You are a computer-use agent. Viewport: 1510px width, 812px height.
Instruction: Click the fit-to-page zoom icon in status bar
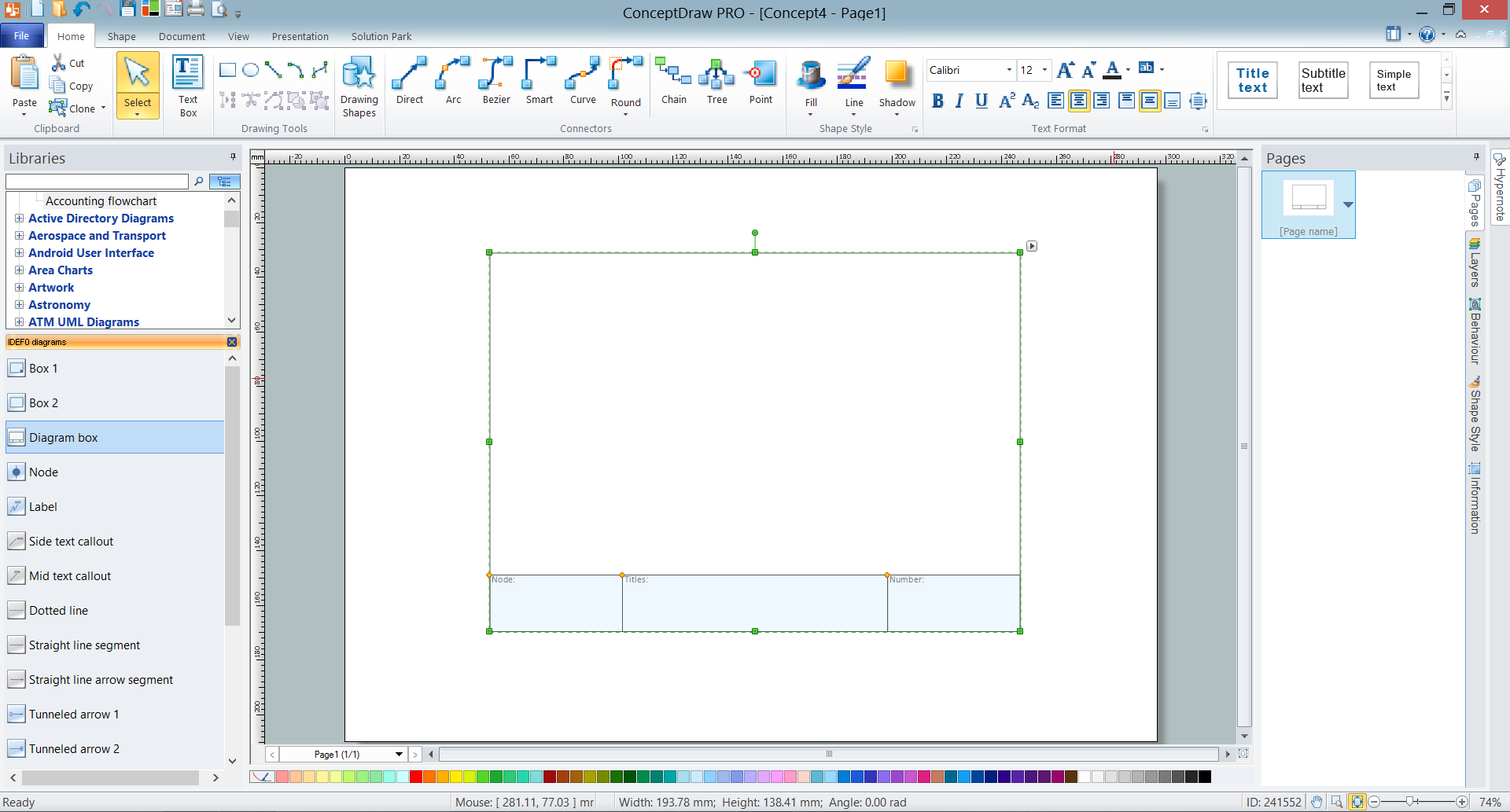click(1357, 802)
